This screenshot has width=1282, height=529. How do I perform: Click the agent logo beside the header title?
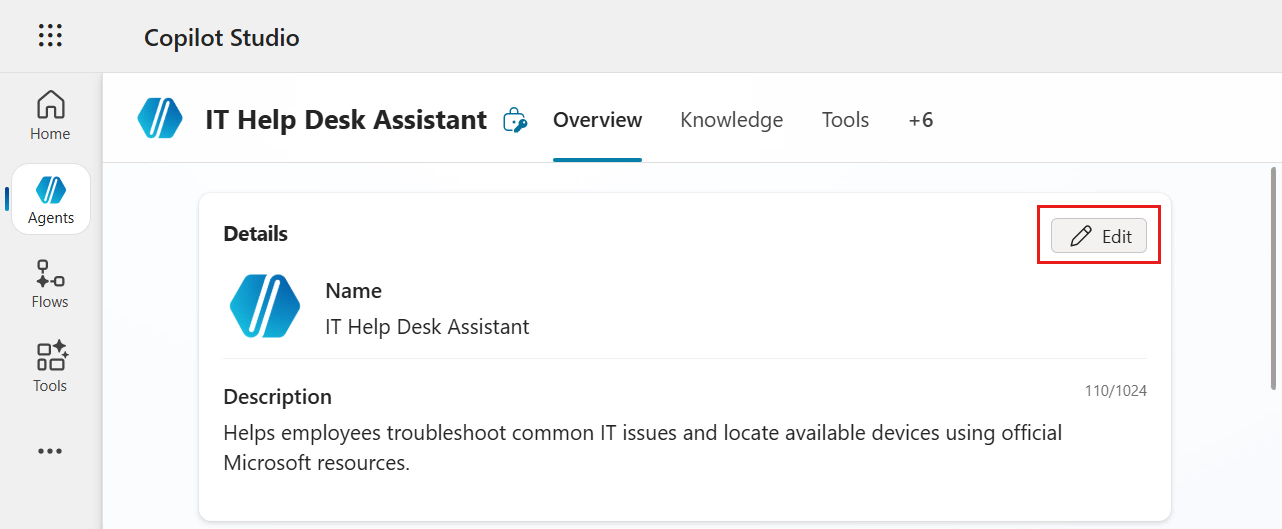pyautogui.click(x=160, y=119)
